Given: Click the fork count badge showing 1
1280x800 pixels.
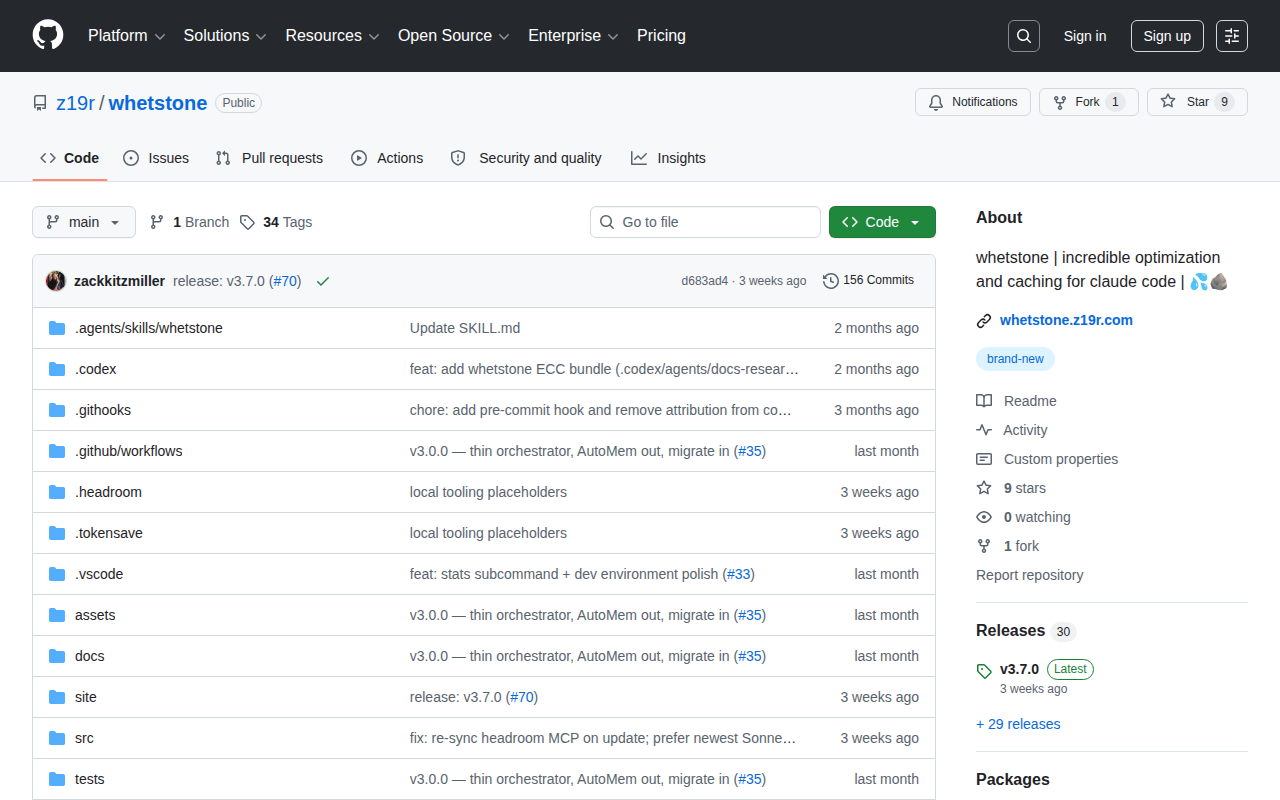Looking at the screenshot, I should point(1116,102).
